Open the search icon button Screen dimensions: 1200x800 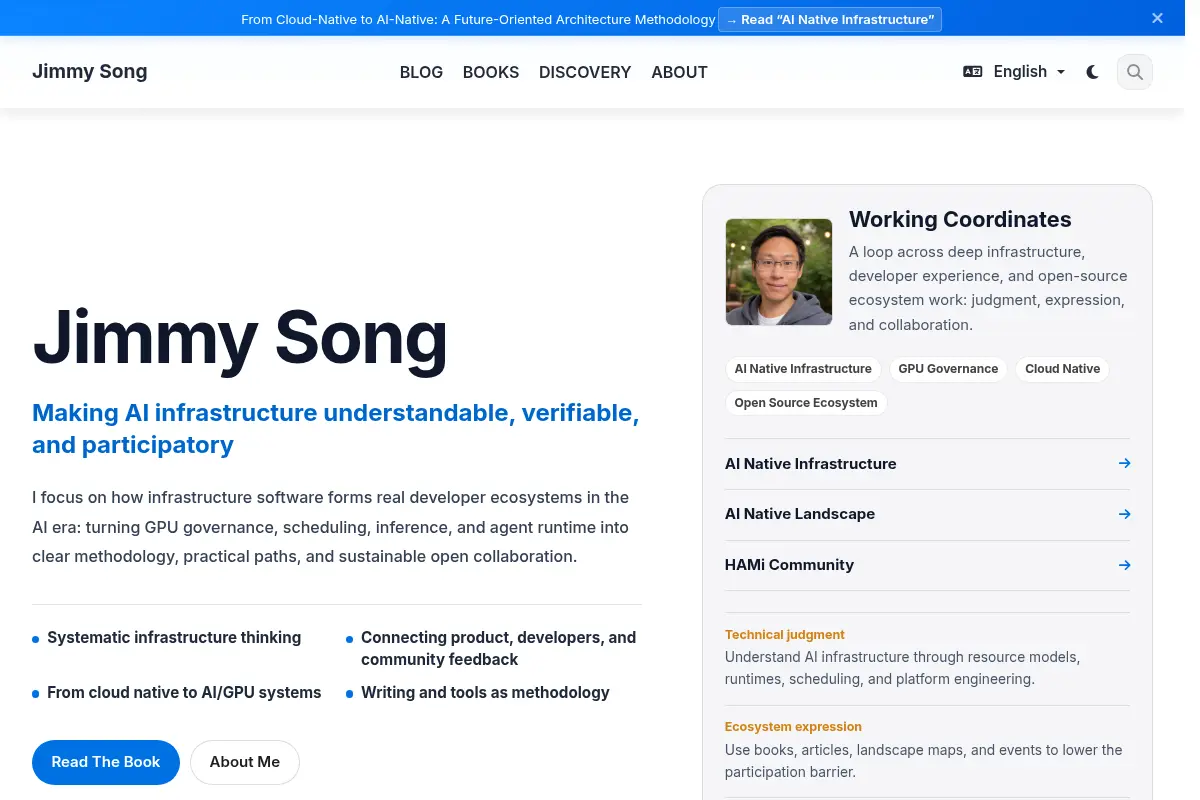pos(1135,72)
